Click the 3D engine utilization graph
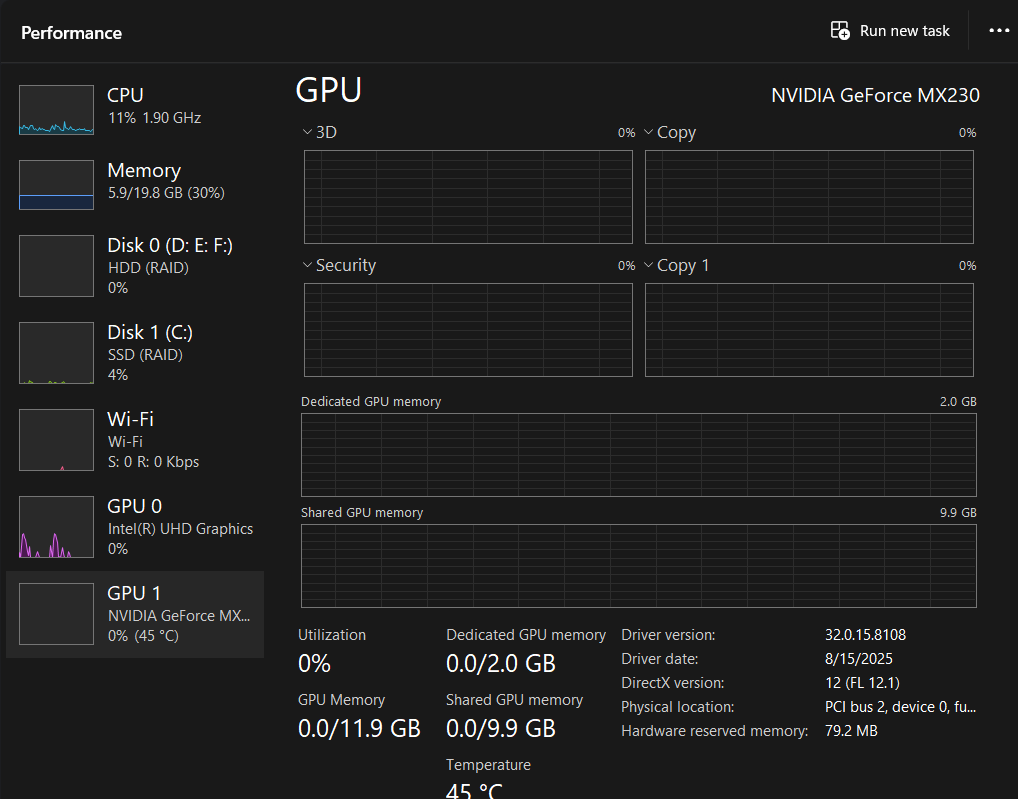Viewport: 1018px width, 799px height. tap(468, 197)
